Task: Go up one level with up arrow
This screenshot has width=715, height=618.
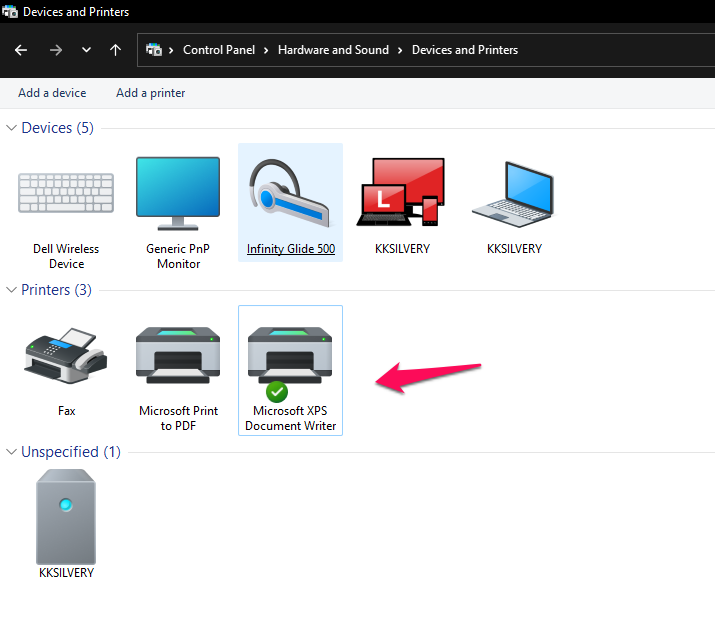Action: tap(115, 50)
